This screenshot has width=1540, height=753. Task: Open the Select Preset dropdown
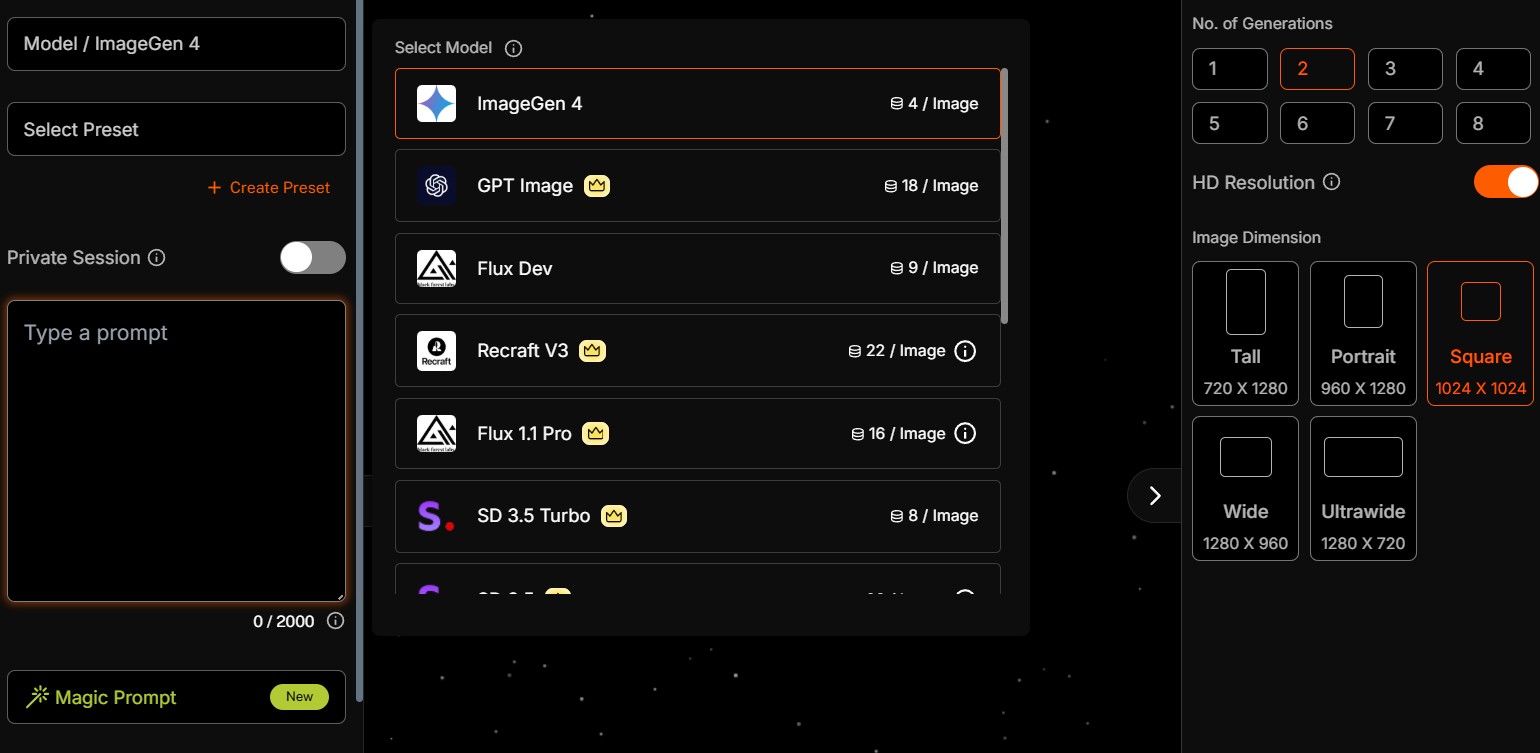pos(176,129)
